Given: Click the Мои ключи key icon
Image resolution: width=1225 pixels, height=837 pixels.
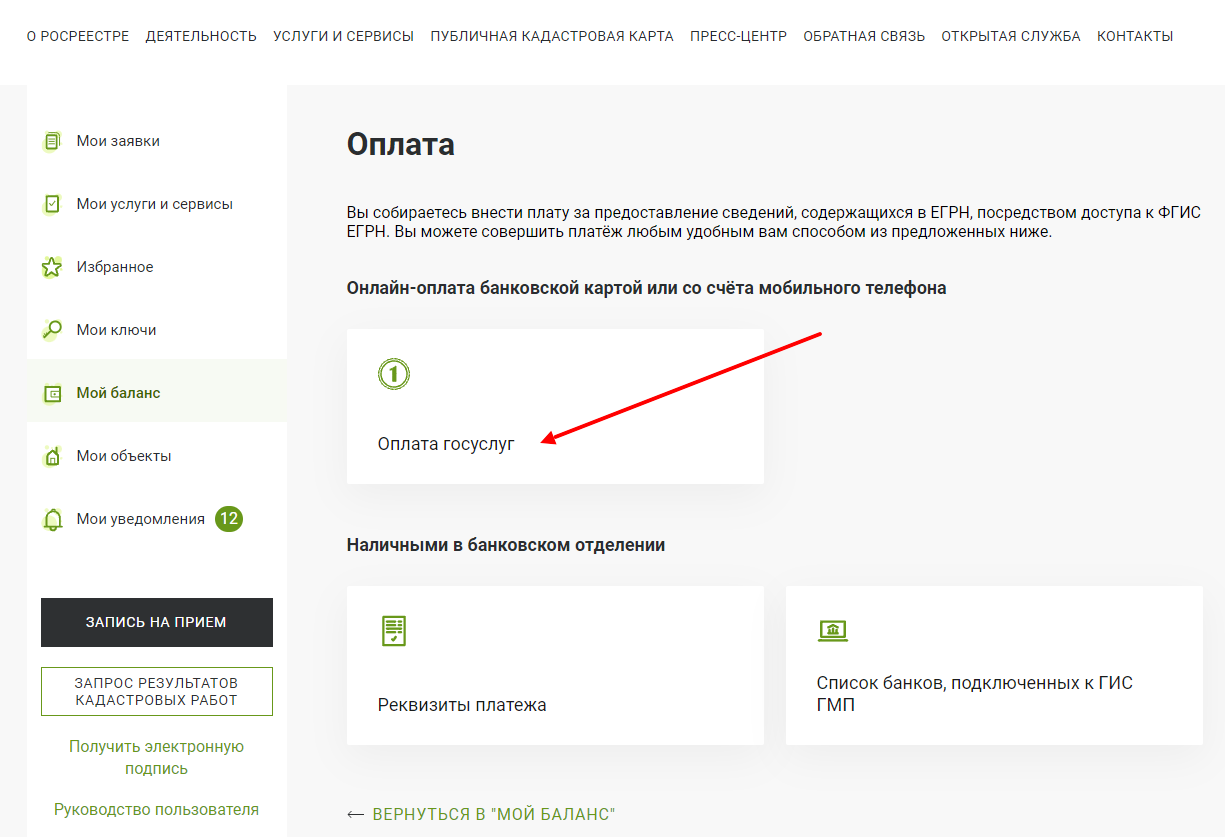Looking at the screenshot, I should click(52, 330).
